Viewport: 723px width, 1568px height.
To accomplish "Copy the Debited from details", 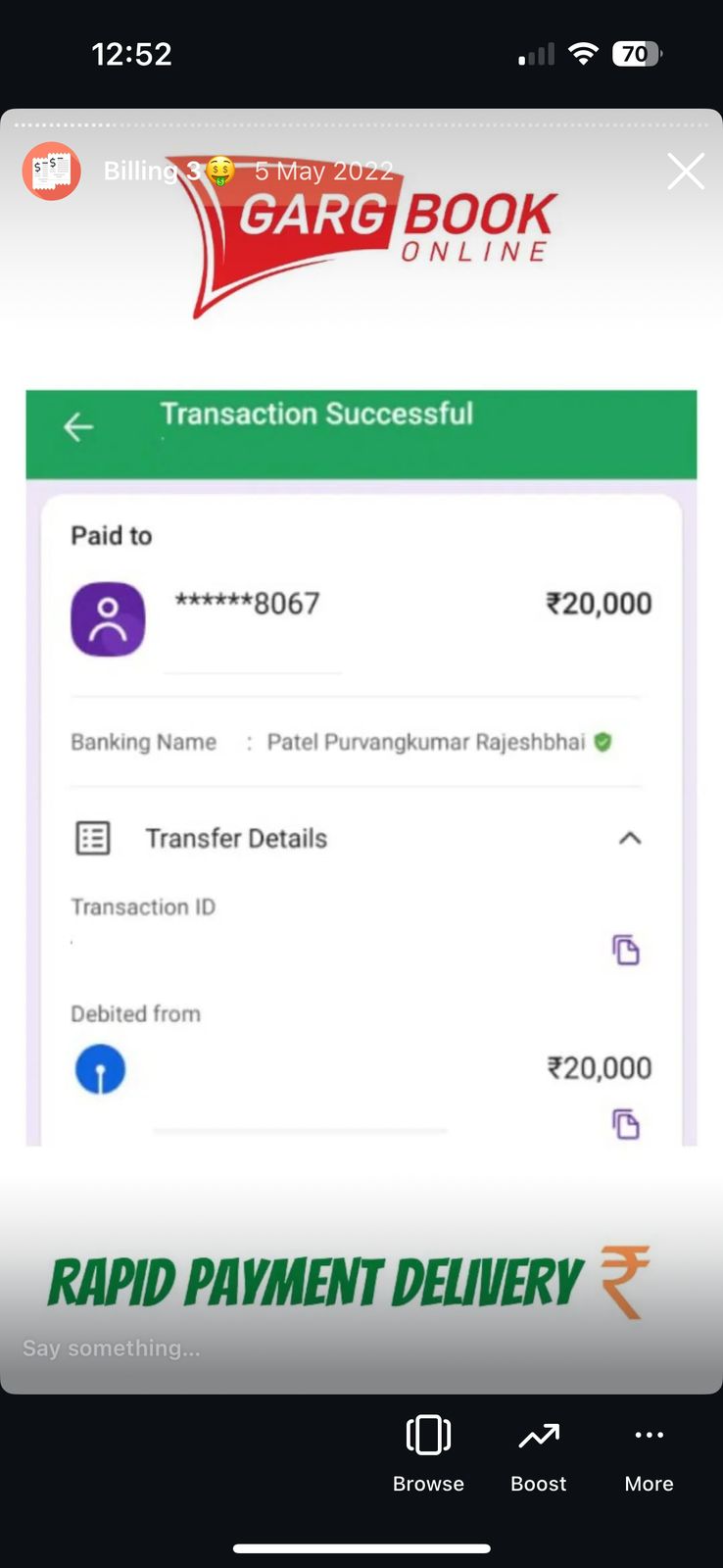I will tap(626, 1124).
